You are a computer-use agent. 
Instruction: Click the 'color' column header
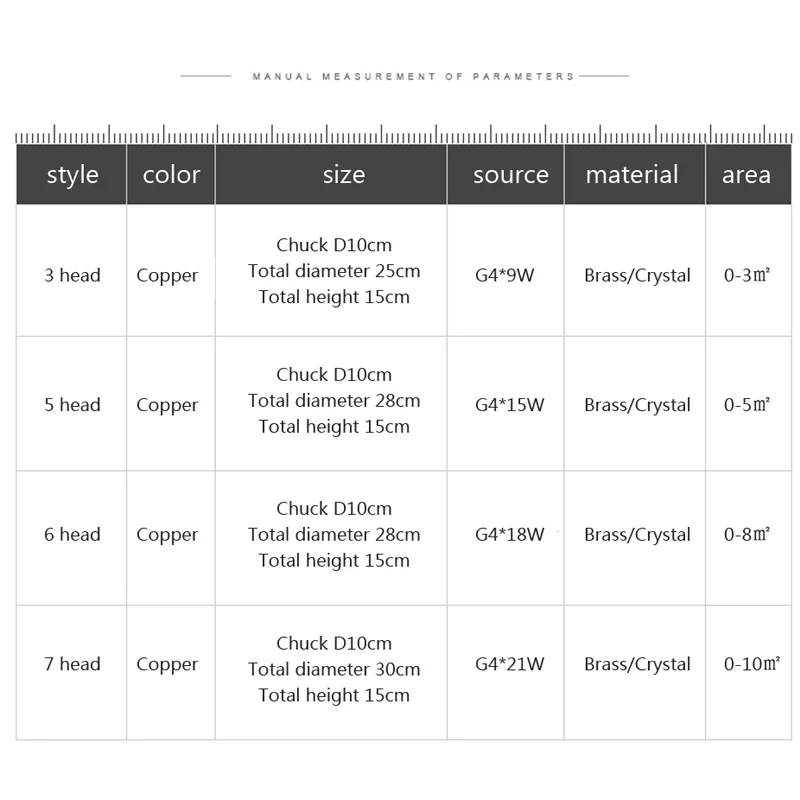171,175
